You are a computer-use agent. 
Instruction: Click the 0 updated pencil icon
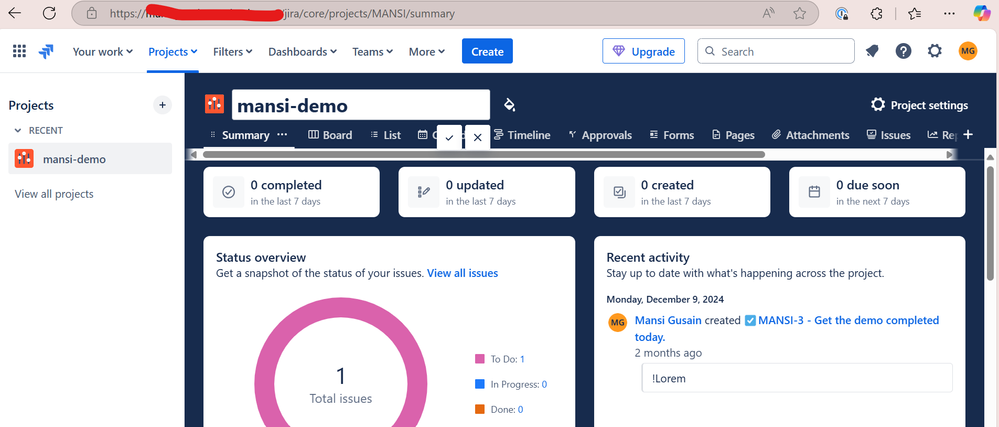pos(424,192)
